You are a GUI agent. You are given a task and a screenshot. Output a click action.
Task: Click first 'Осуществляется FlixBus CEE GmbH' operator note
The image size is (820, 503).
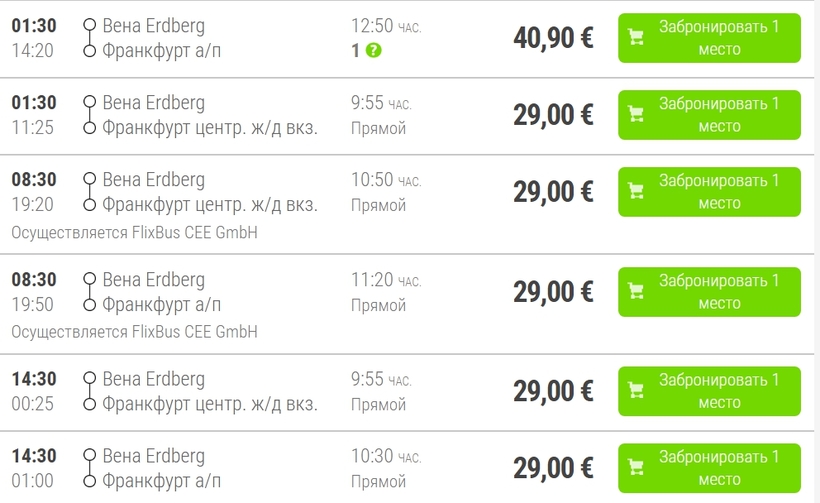pyautogui.click(x=134, y=232)
